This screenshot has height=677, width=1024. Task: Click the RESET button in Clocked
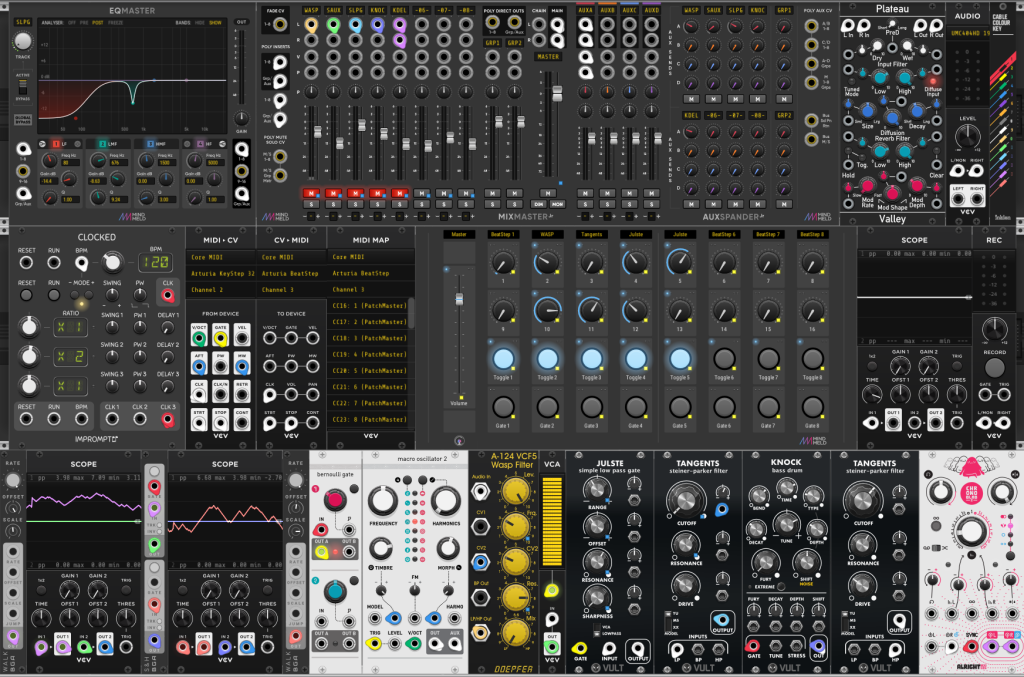(x=26, y=295)
